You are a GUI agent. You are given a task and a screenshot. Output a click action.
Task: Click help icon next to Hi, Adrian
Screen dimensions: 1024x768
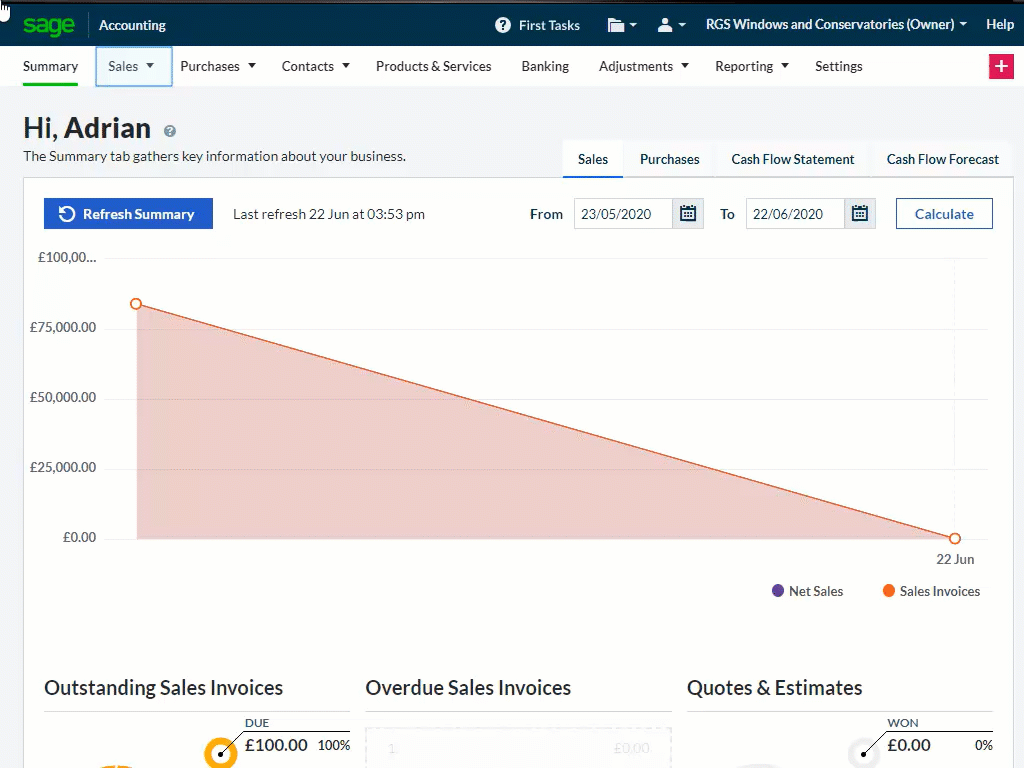(x=170, y=131)
